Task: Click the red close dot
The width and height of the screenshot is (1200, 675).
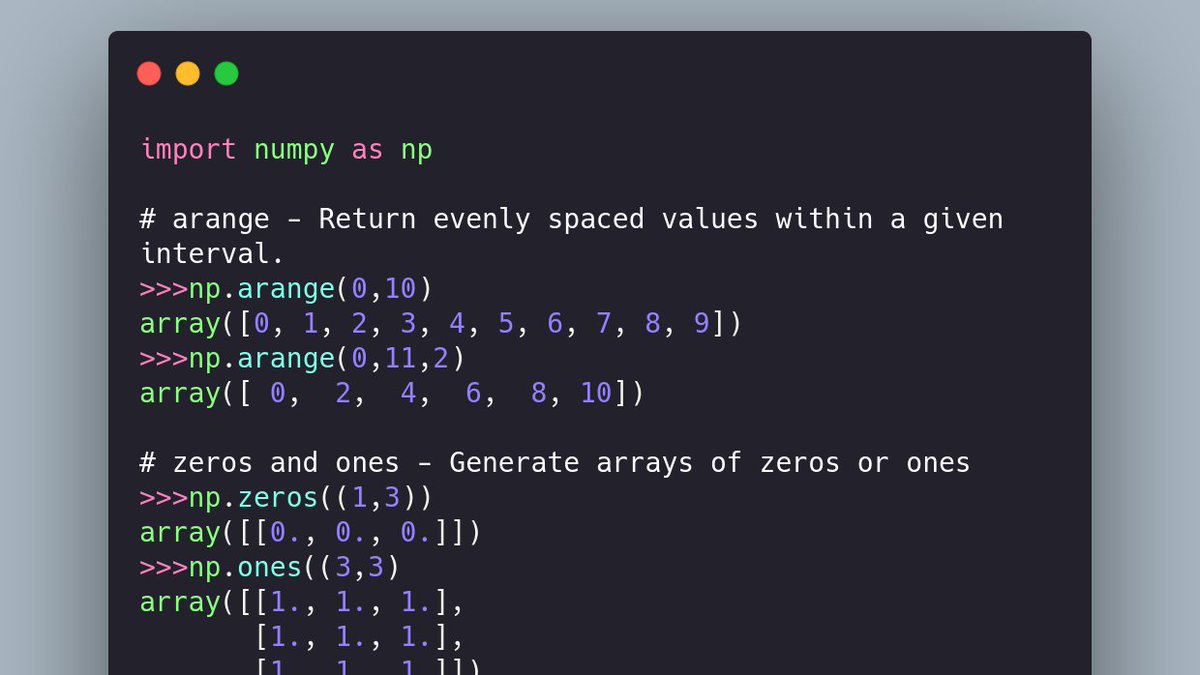Action: [x=149, y=73]
